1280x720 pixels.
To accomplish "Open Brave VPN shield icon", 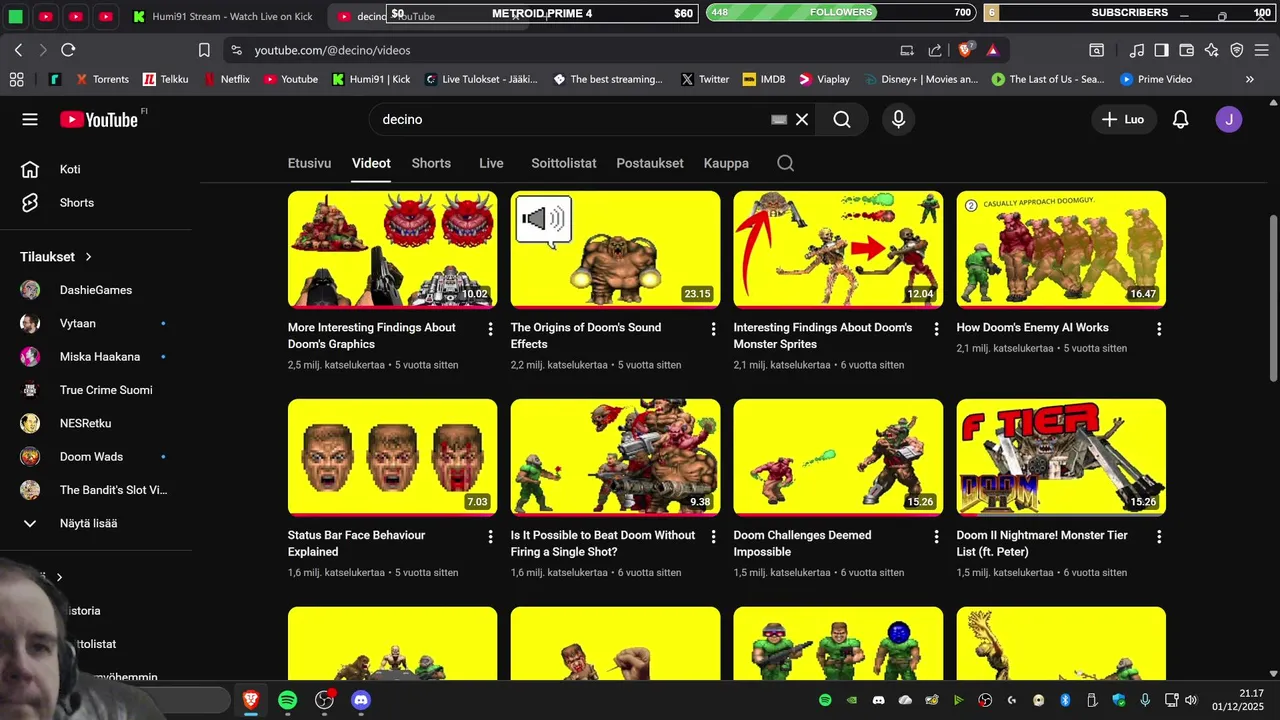I will [1236, 50].
